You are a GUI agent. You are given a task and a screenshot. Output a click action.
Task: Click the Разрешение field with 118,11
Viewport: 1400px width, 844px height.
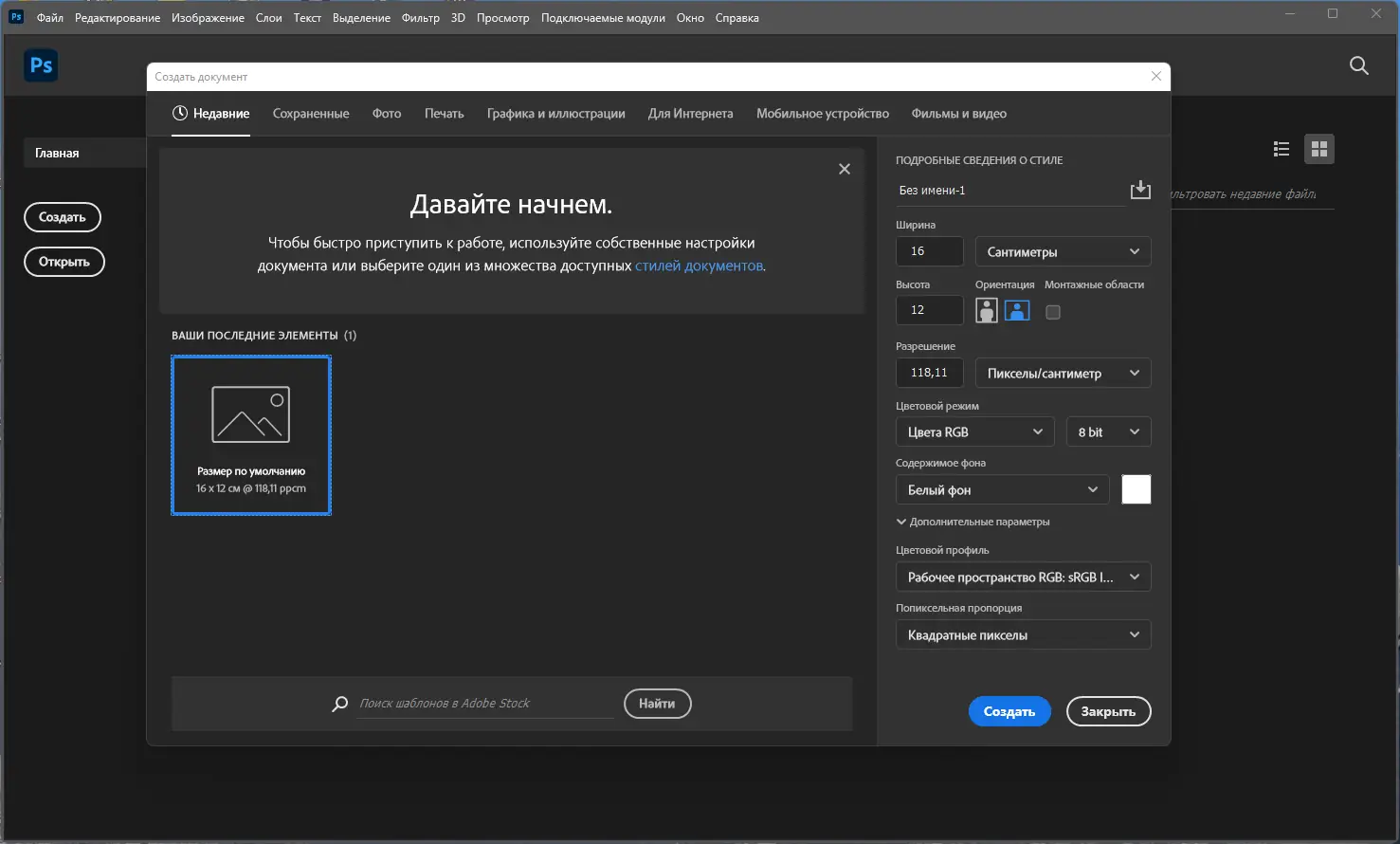click(930, 373)
